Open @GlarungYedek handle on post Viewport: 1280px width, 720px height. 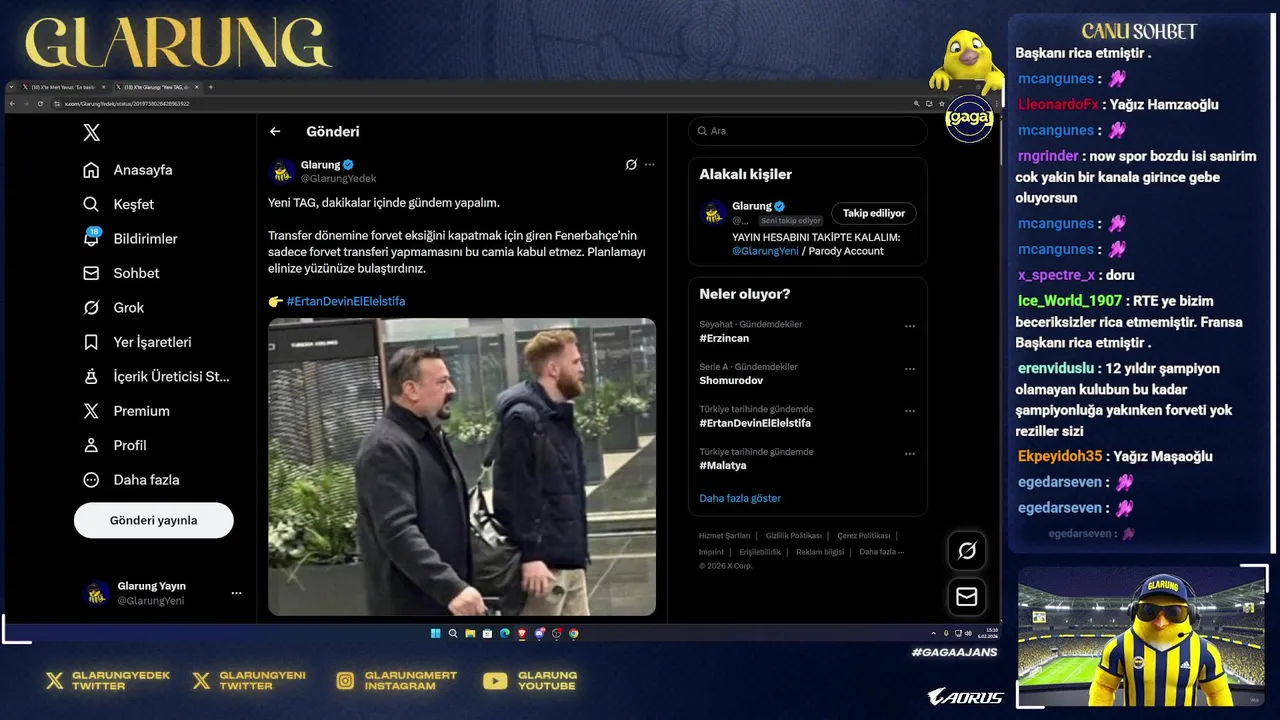[x=338, y=179]
